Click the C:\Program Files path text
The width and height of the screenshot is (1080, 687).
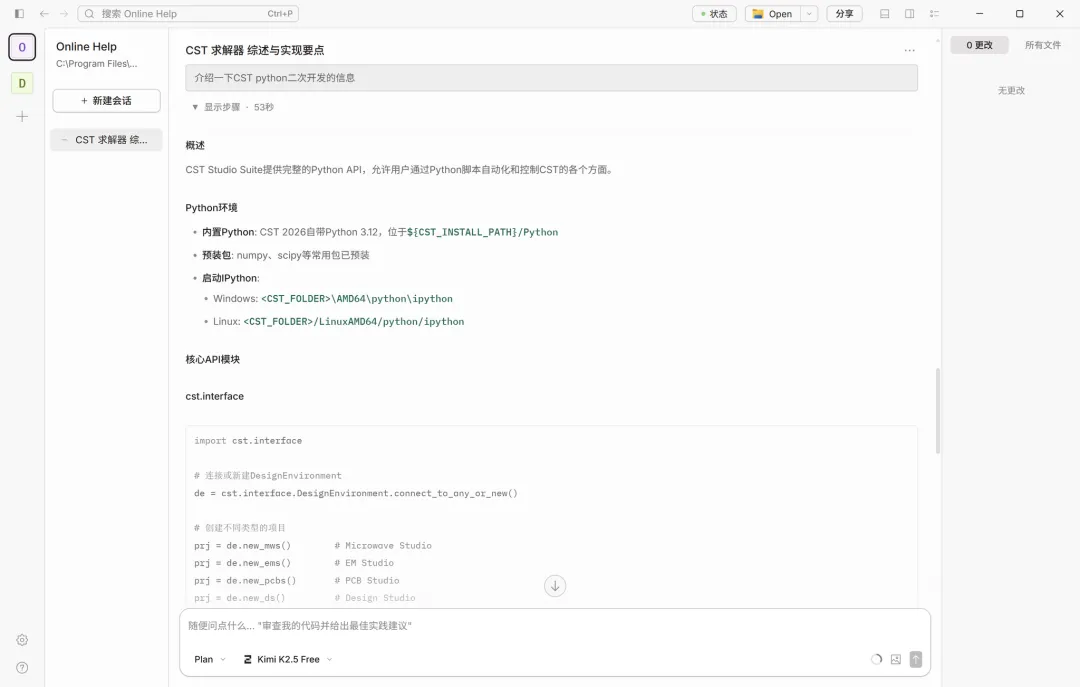[x=96, y=64]
